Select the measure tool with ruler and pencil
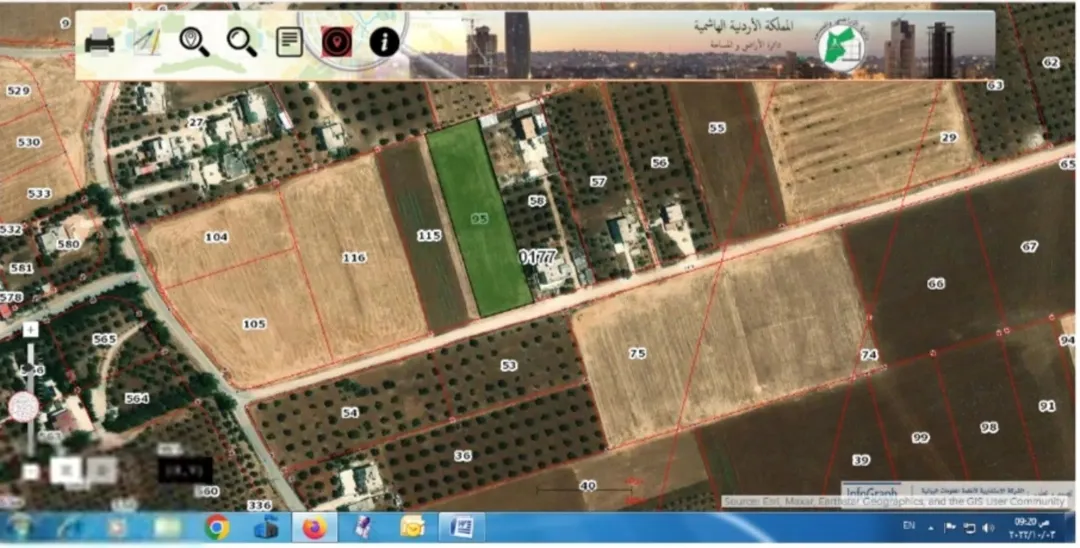The height and width of the screenshot is (548, 1080). 147,42
